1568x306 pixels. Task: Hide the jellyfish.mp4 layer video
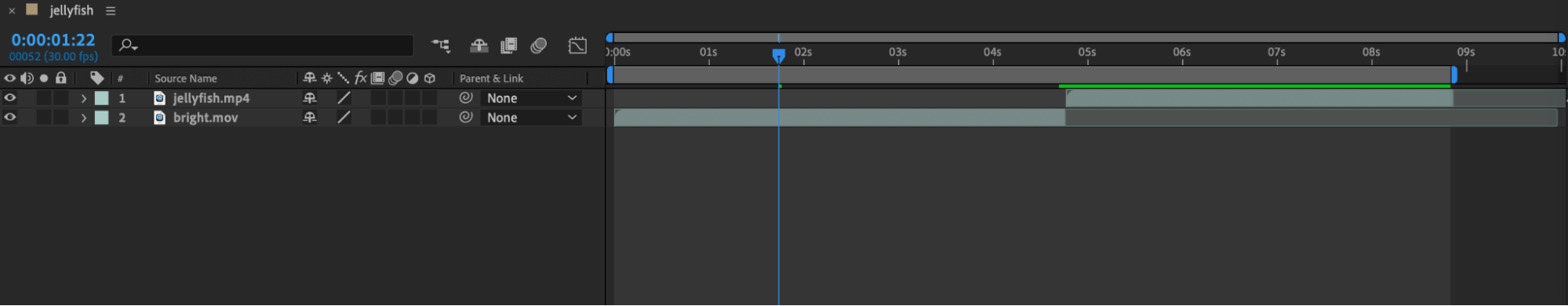click(9, 98)
